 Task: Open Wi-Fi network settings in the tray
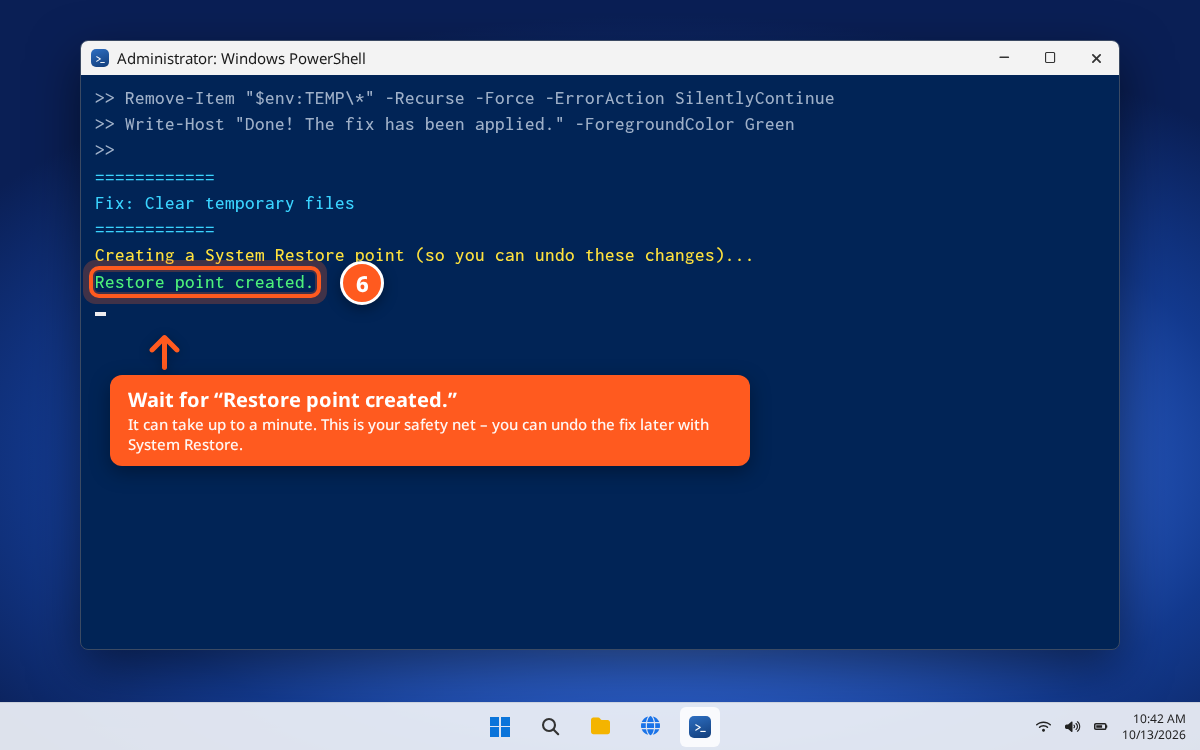[x=1043, y=727]
